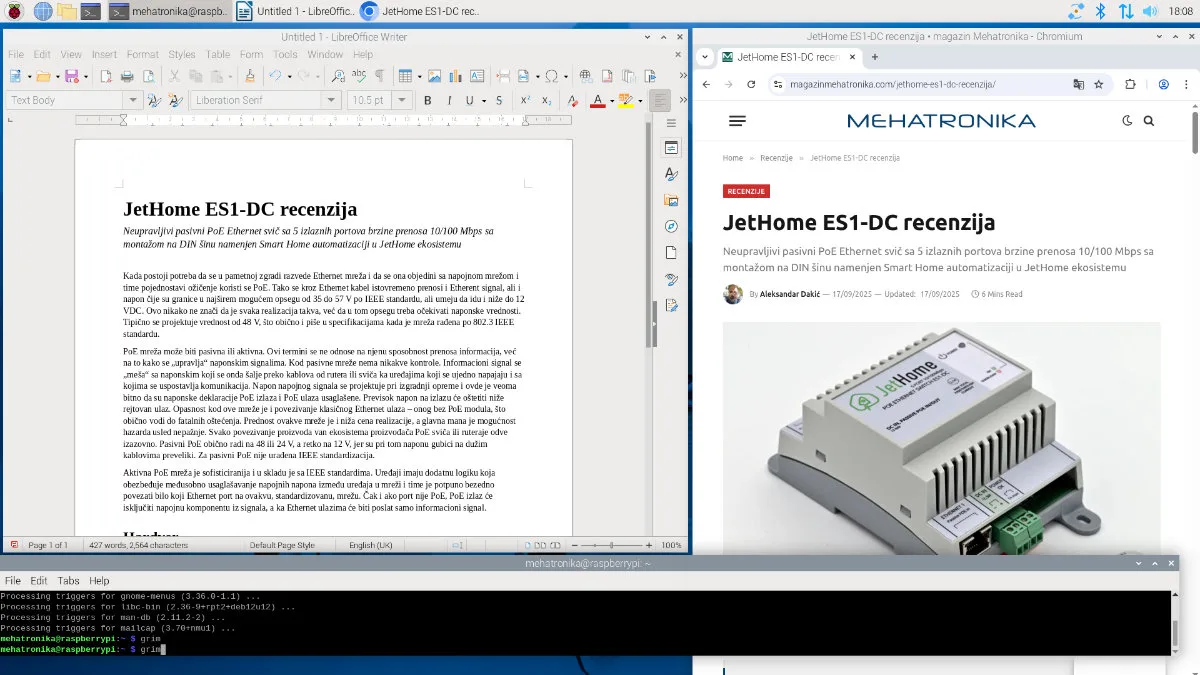Open the terminal Edit menu

point(38,581)
